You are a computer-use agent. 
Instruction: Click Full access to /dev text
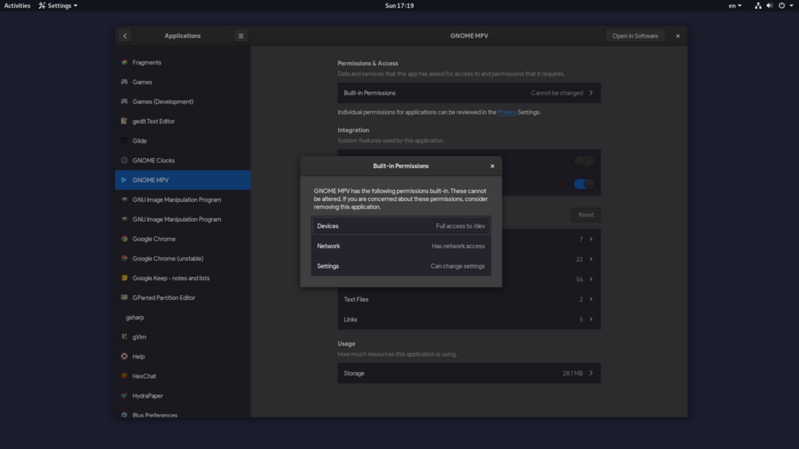tap(460, 226)
